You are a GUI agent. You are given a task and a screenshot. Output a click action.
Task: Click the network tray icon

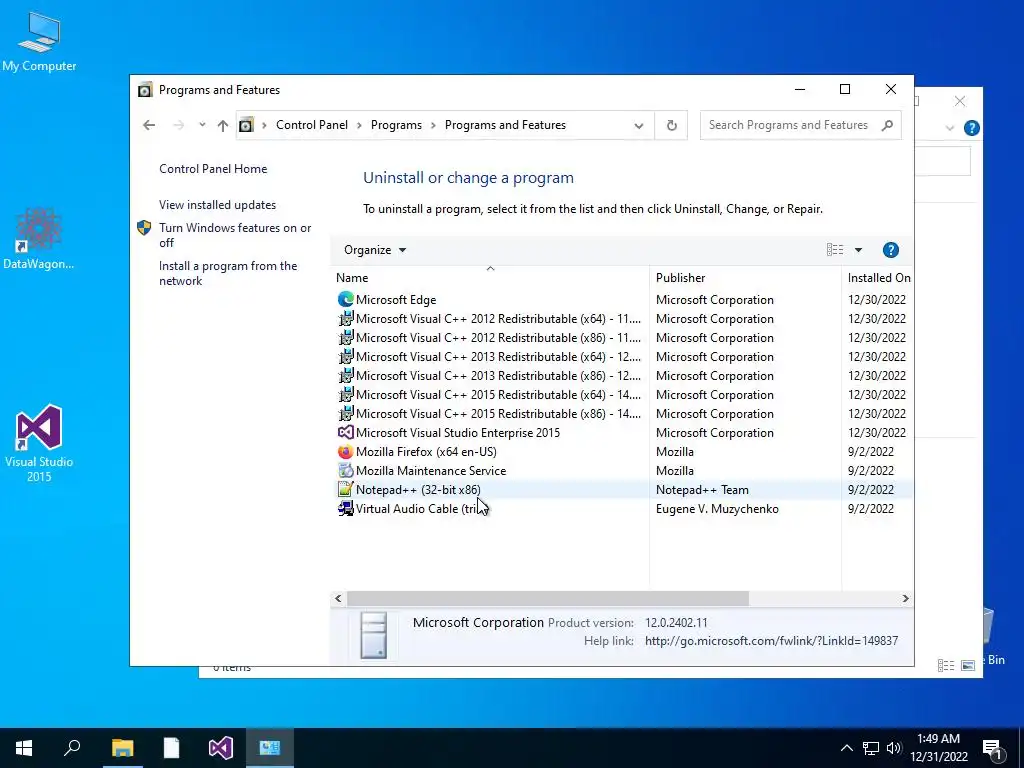[871, 748]
